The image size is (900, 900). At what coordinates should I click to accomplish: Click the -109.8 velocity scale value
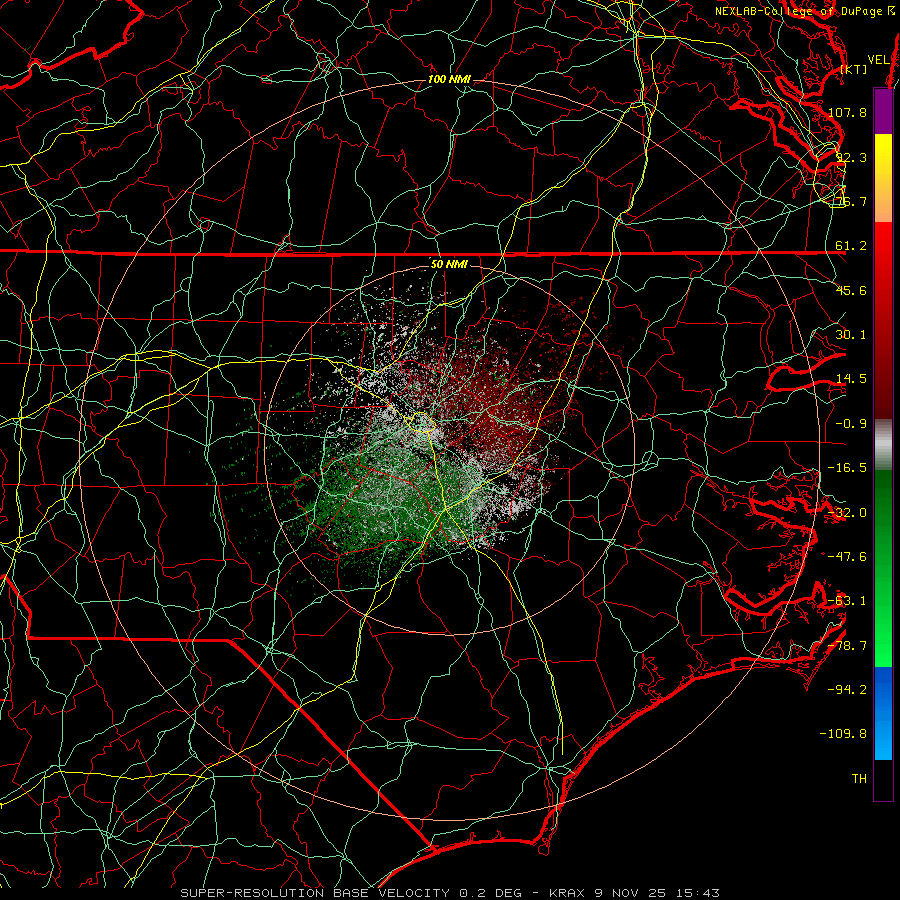click(844, 734)
